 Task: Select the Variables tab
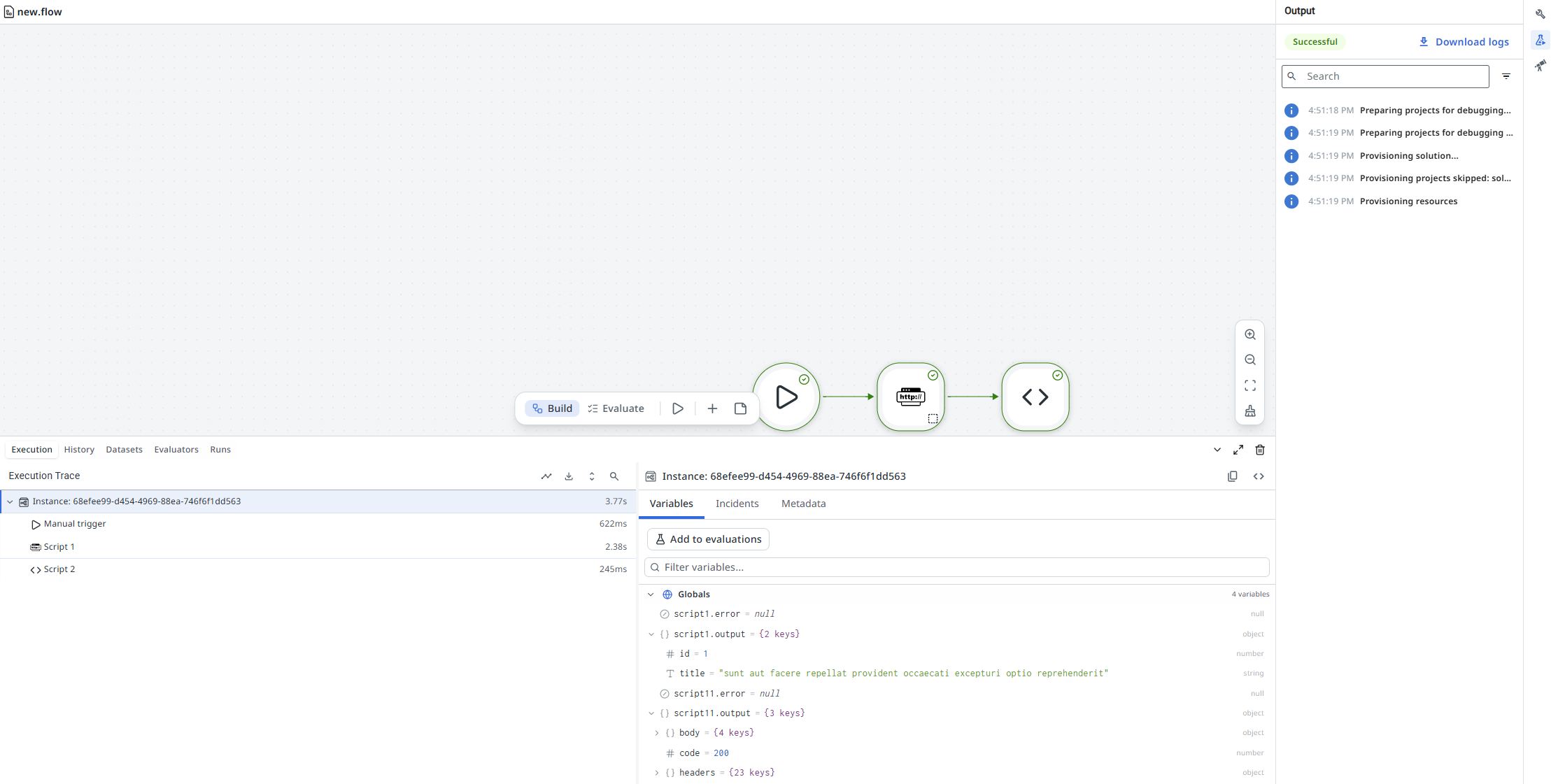point(671,504)
